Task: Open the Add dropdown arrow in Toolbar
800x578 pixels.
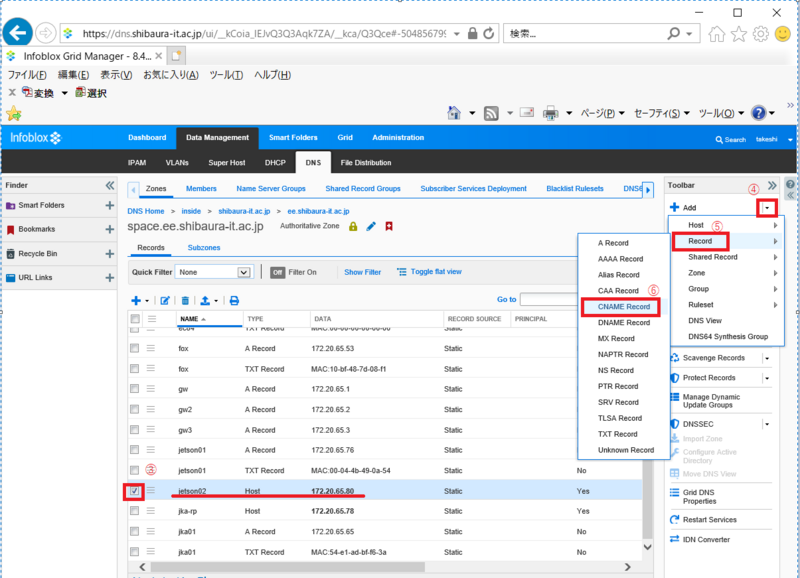Action: [767, 208]
